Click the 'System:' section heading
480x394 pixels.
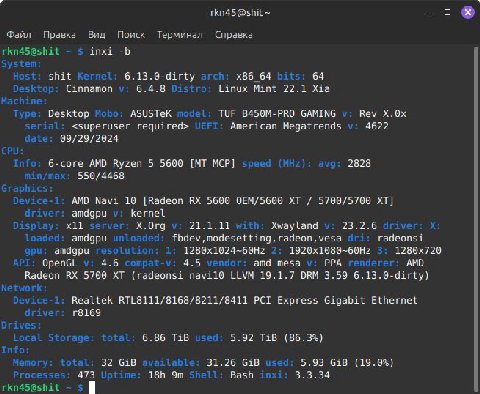click(x=21, y=64)
